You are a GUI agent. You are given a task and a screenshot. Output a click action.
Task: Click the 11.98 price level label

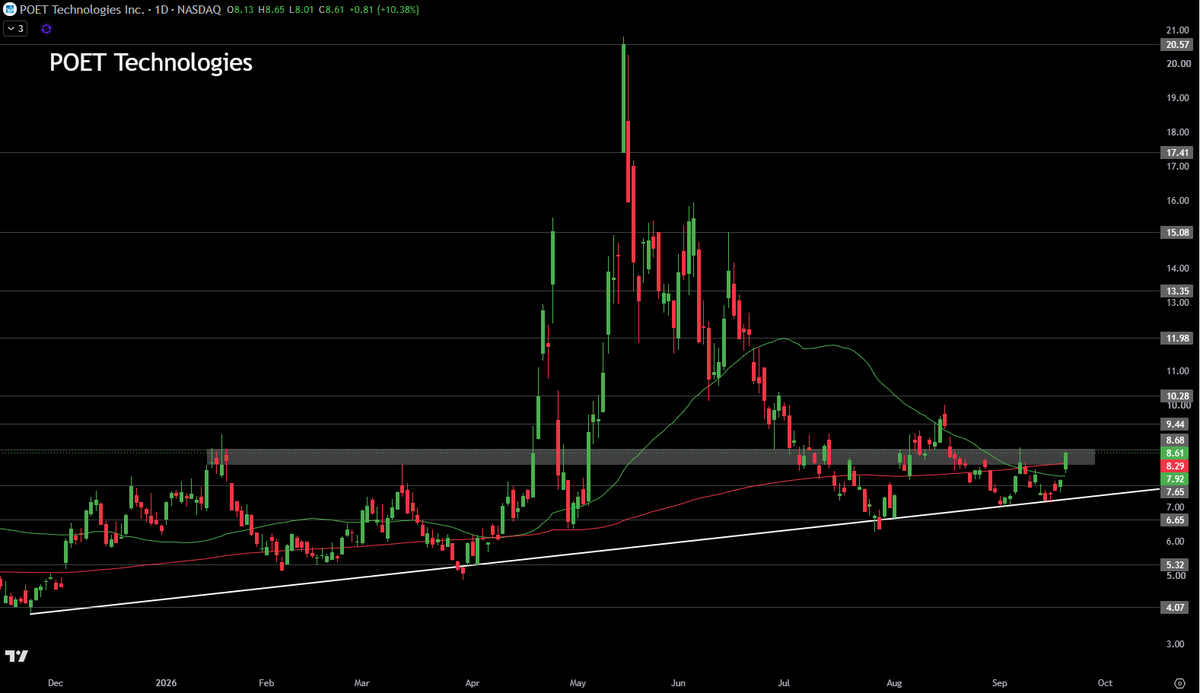1176,338
